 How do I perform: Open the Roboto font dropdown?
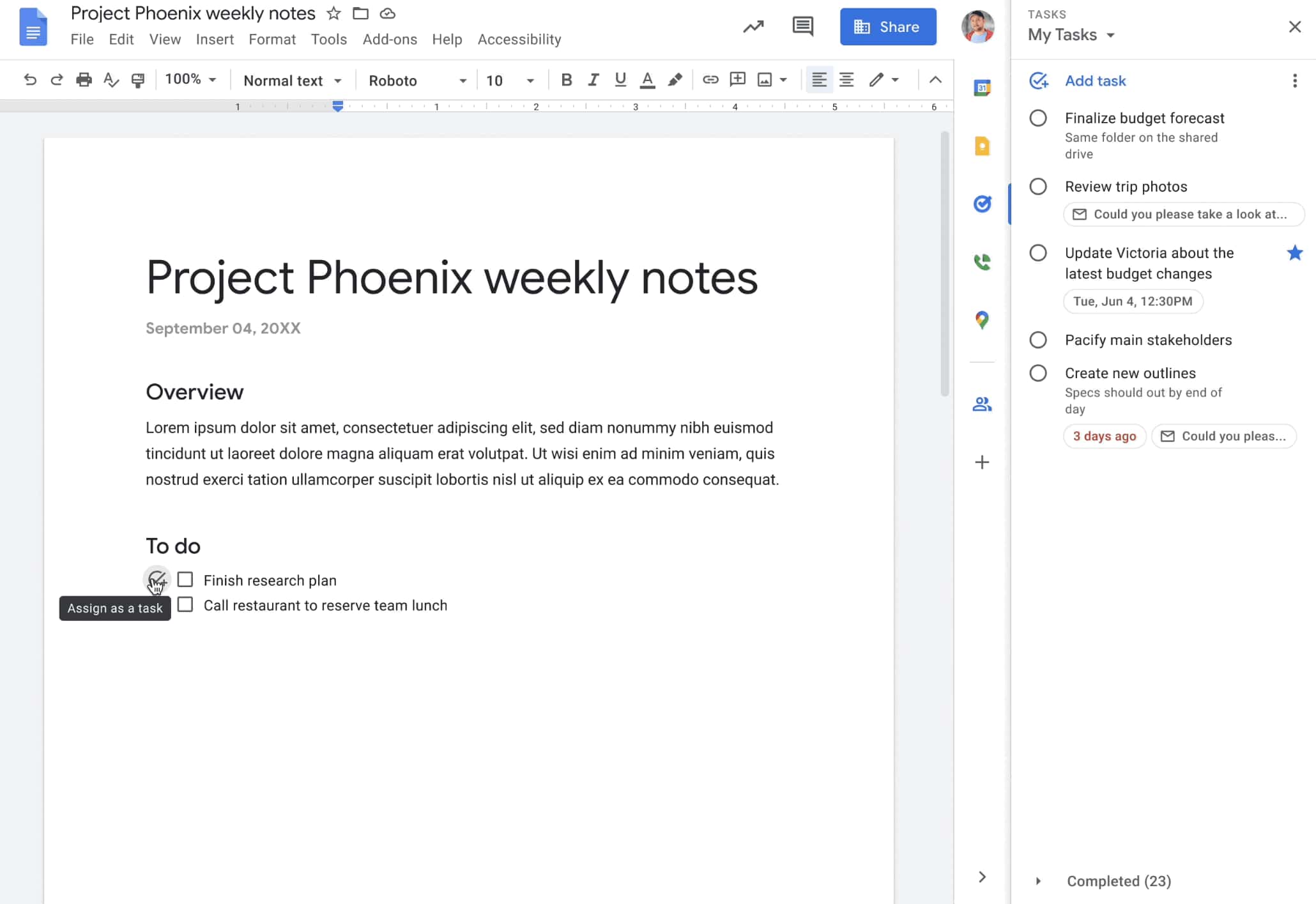(417, 80)
